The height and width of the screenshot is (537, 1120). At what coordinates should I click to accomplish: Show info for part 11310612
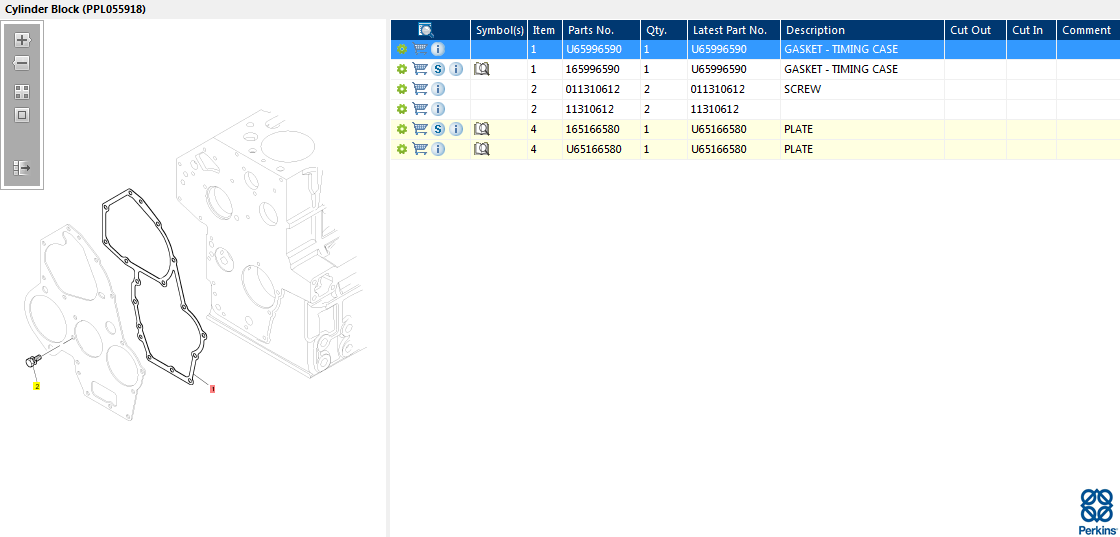pos(438,109)
